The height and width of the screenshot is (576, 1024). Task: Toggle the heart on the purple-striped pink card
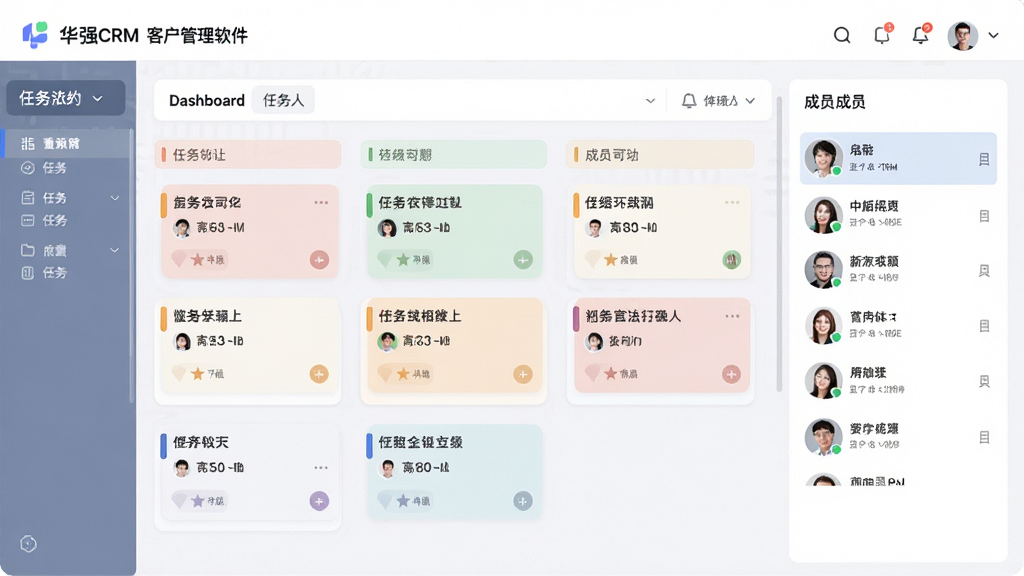592,374
